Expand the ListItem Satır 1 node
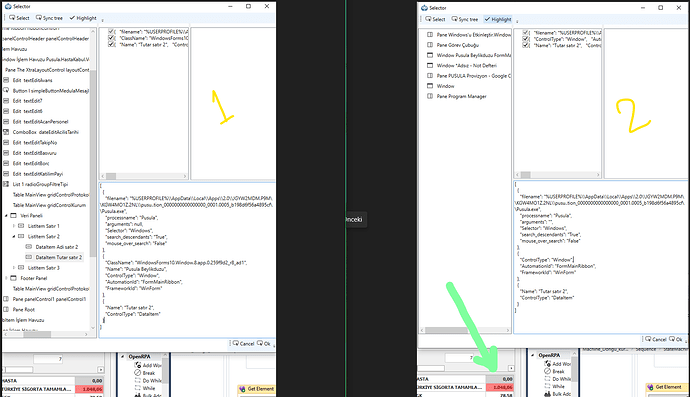Screen dimensions: 690x397 click(x=14, y=226)
